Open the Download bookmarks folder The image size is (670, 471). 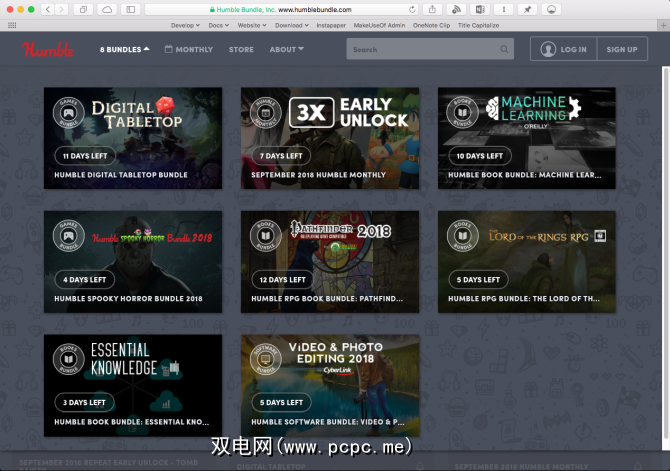tap(291, 25)
